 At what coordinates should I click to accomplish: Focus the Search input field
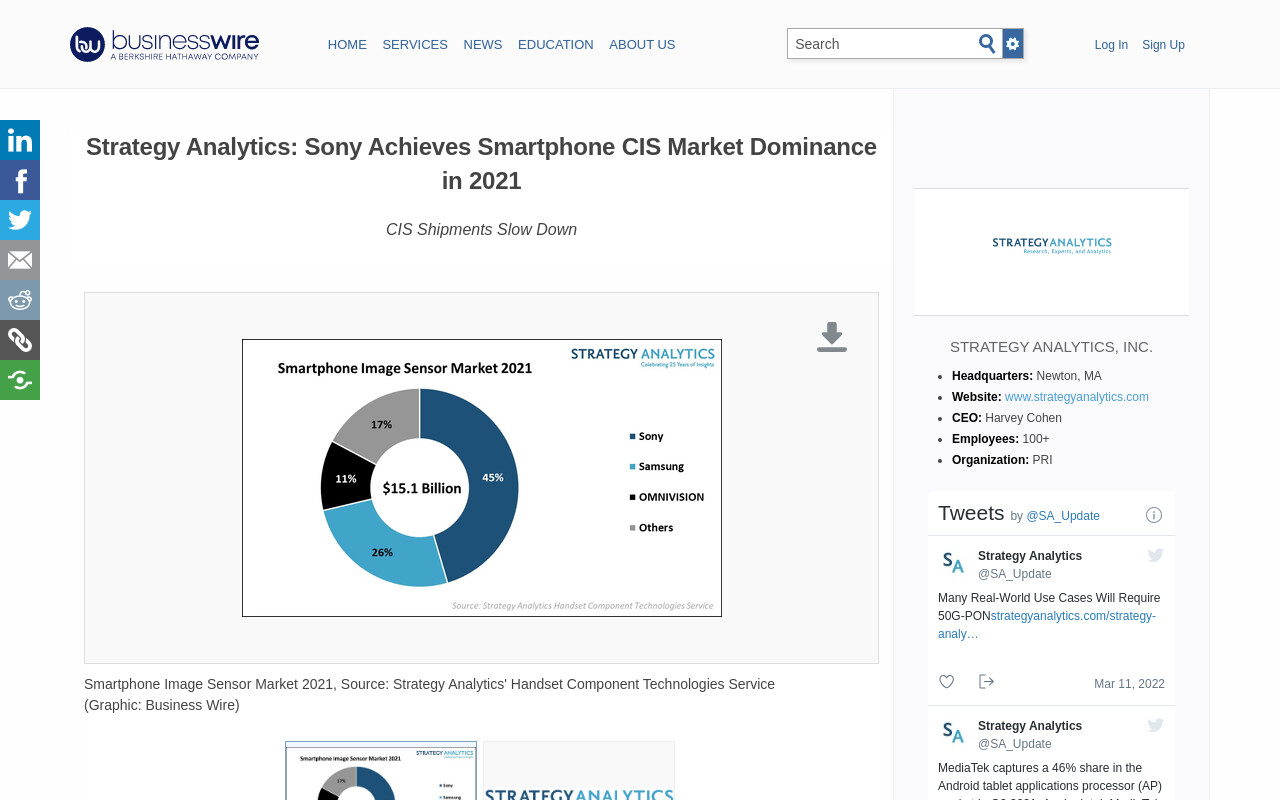tap(882, 44)
